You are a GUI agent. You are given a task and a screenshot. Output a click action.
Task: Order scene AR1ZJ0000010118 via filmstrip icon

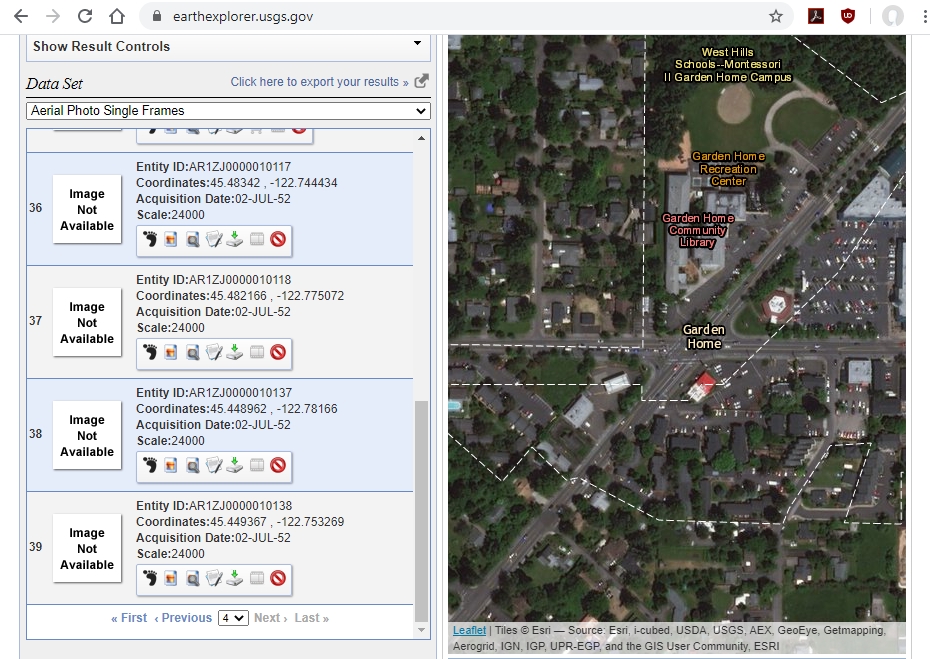[255, 353]
